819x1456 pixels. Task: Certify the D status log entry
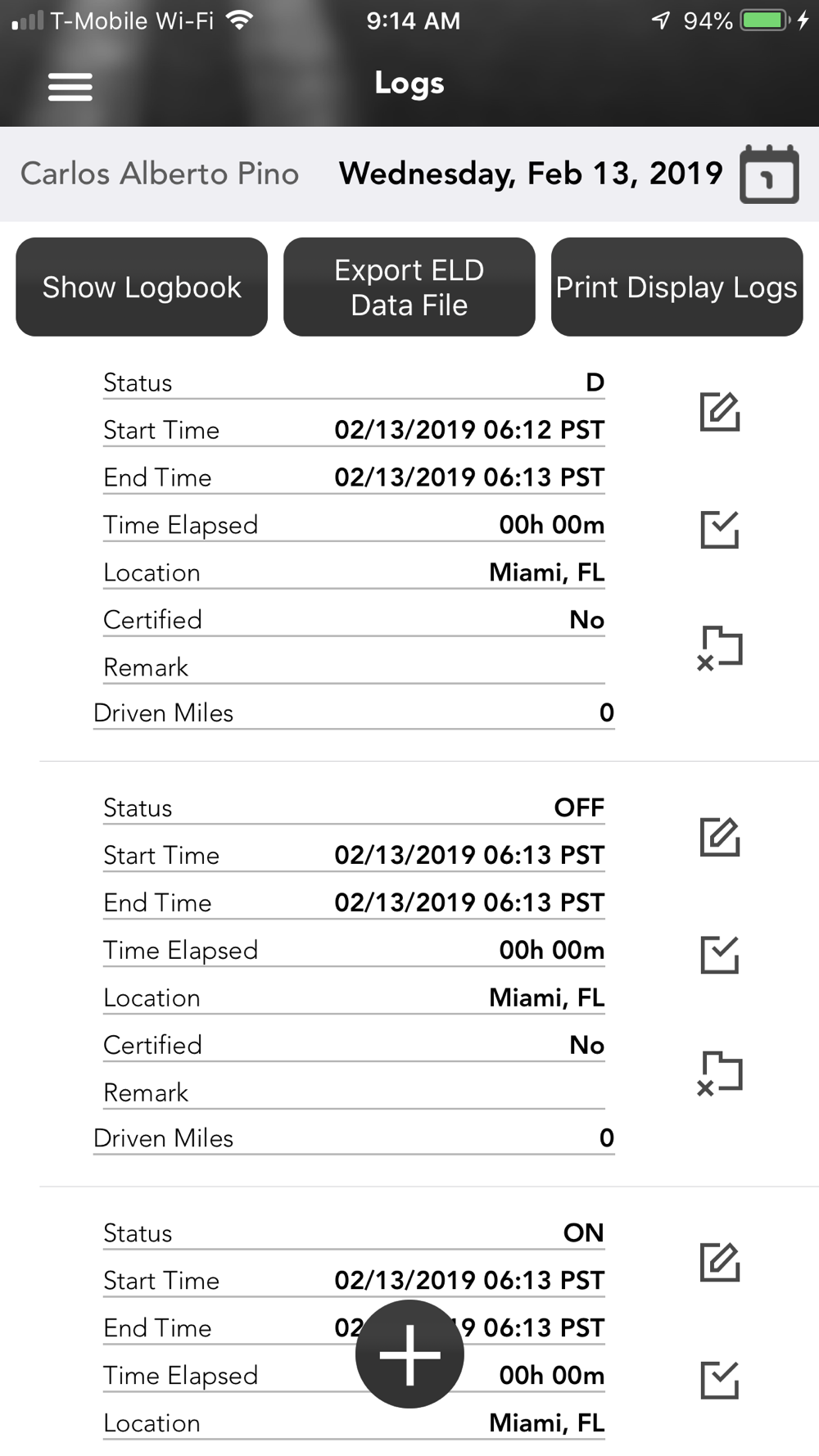click(720, 530)
